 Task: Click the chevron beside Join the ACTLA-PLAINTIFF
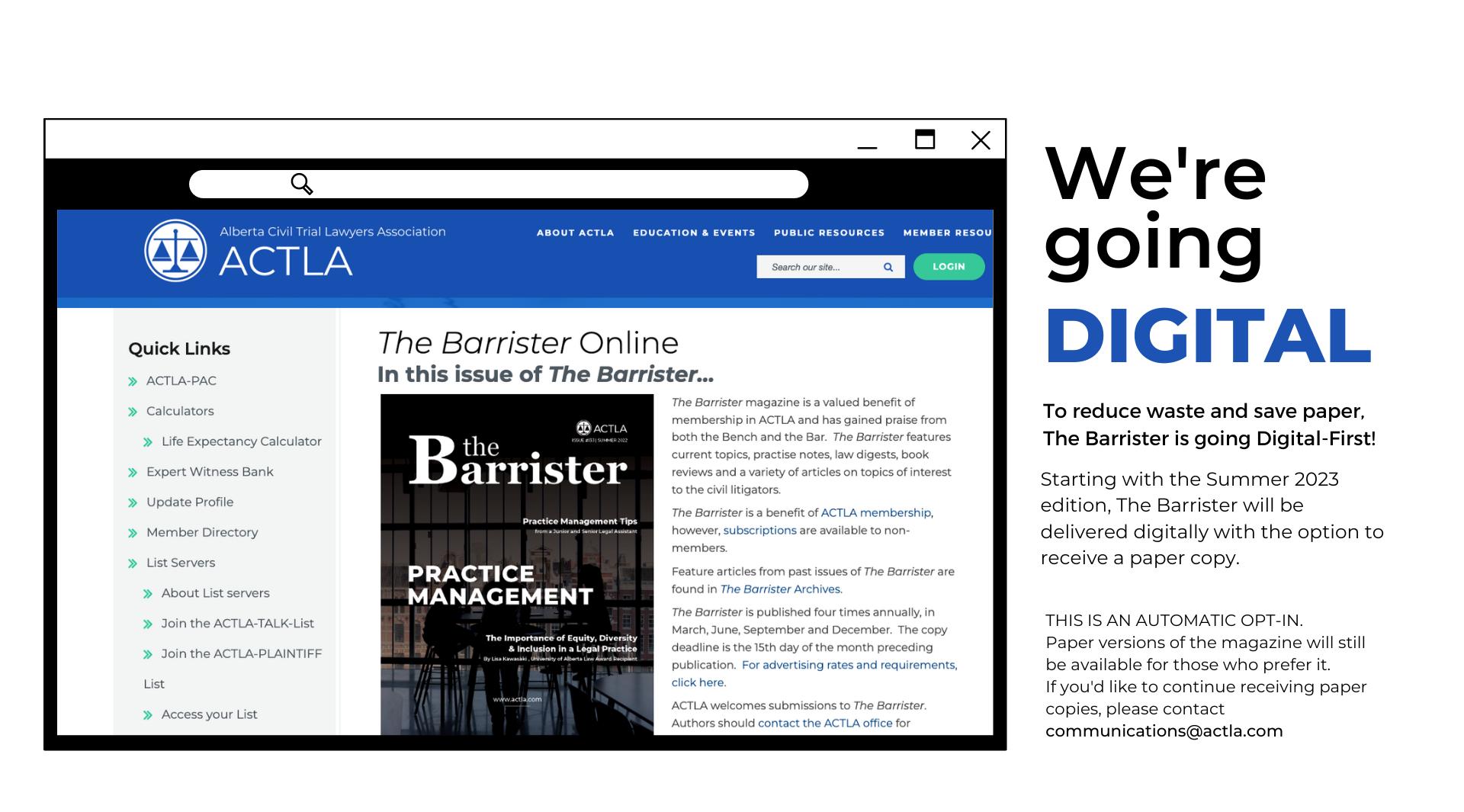148,654
